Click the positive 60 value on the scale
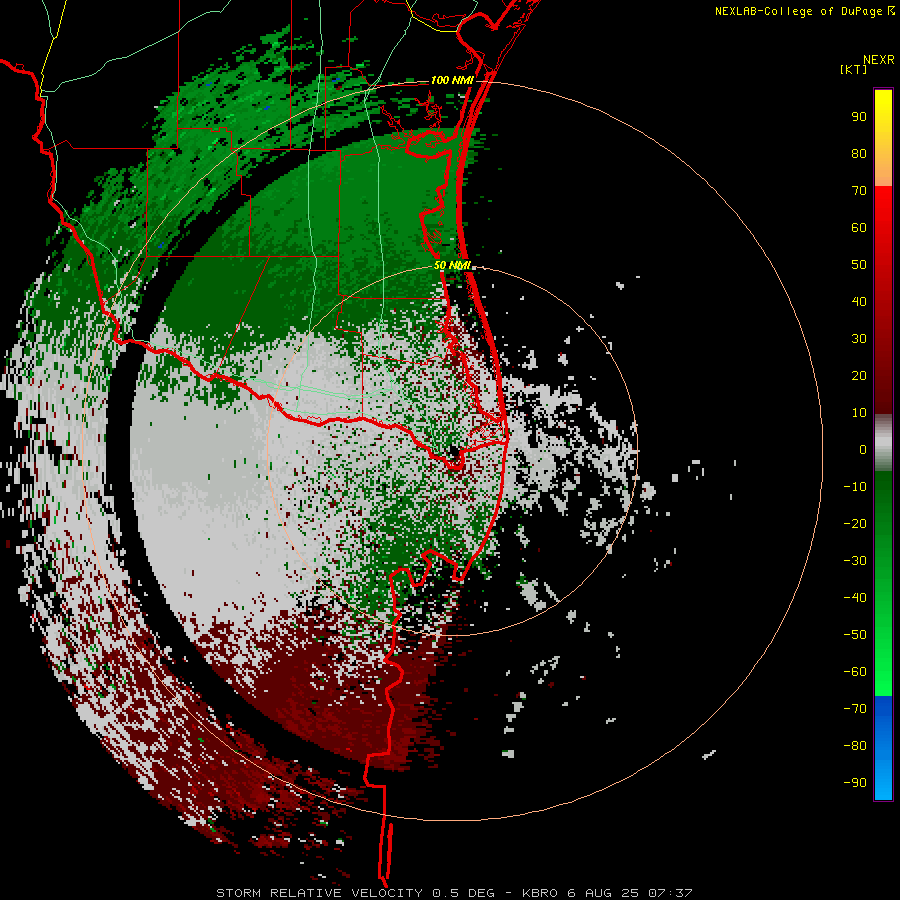900x900 pixels. 859,227
